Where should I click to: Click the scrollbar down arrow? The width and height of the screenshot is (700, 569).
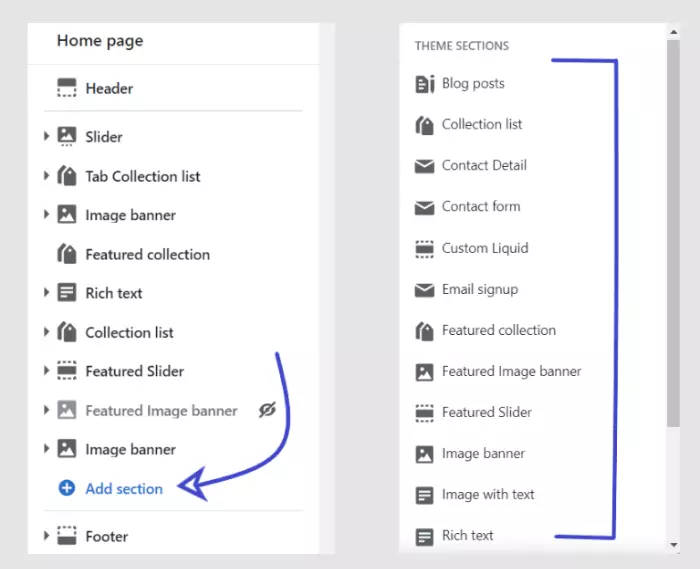pyautogui.click(x=674, y=545)
